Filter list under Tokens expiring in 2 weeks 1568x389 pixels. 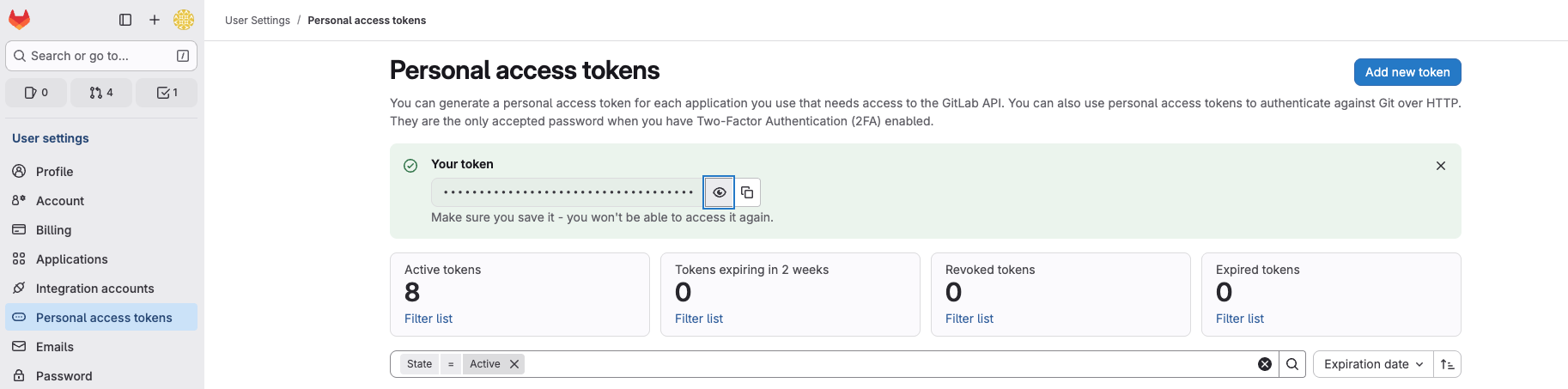pyautogui.click(x=699, y=319)
